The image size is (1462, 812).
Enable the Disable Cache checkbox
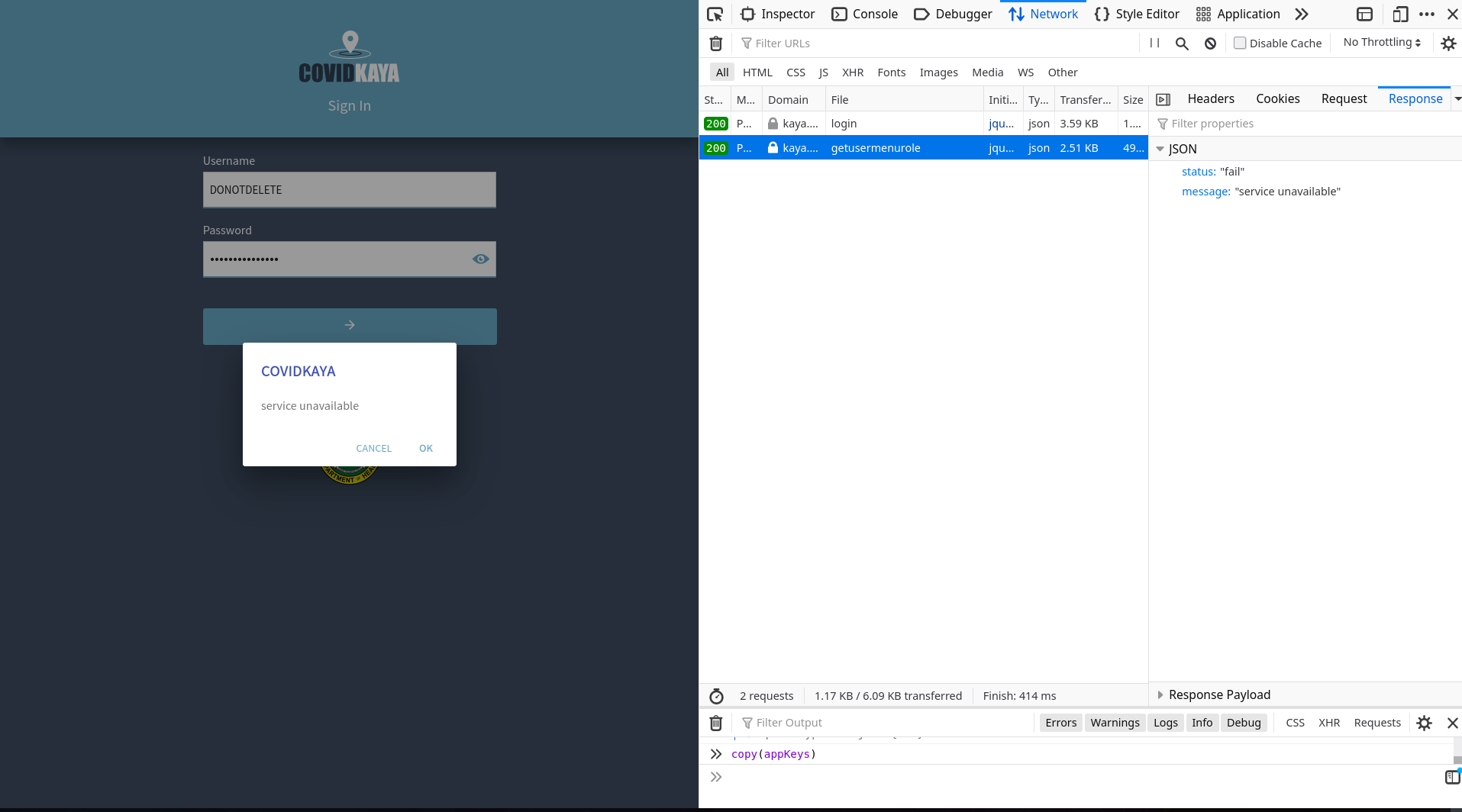pos(1240,43)
